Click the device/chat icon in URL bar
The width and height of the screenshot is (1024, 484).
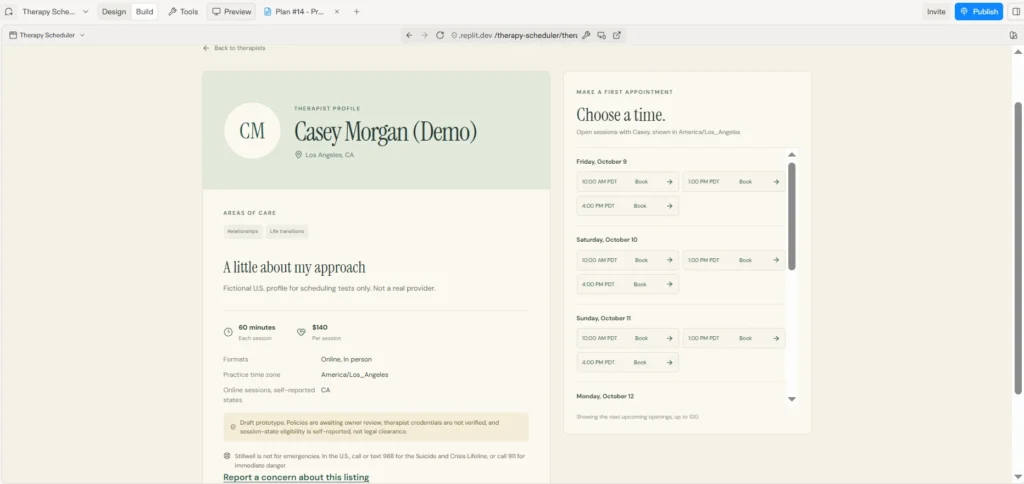601,35
